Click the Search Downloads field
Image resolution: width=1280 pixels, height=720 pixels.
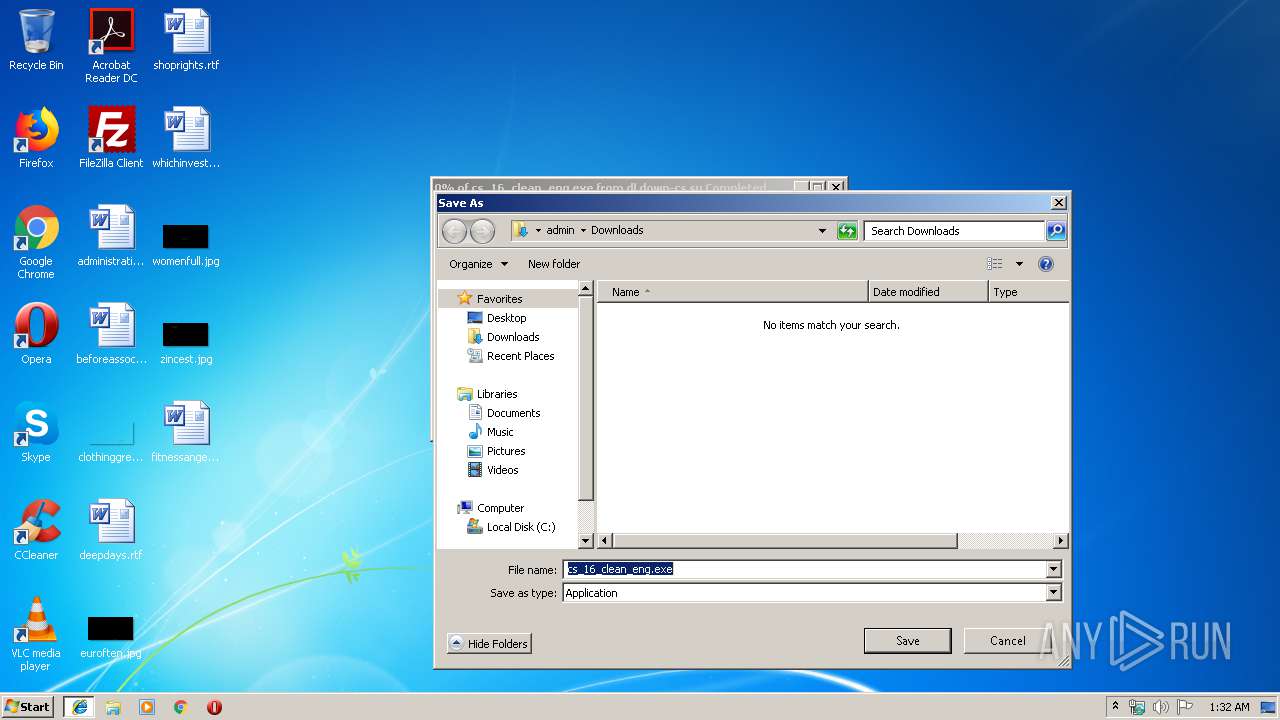[954, 231]
